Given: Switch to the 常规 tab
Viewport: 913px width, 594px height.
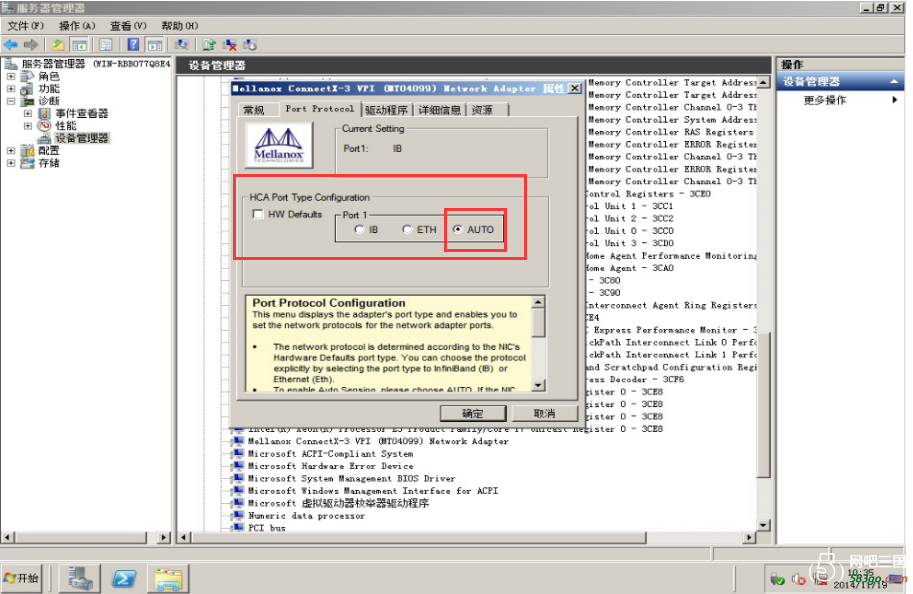Looking at the screenshot, I should tap(254, 110).
